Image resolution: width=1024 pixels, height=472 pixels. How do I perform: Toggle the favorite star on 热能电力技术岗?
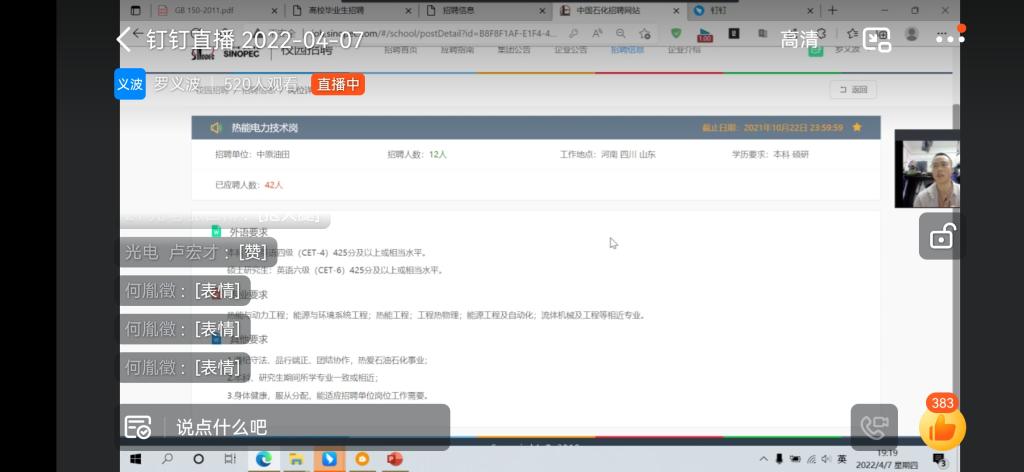pos(857,128)
